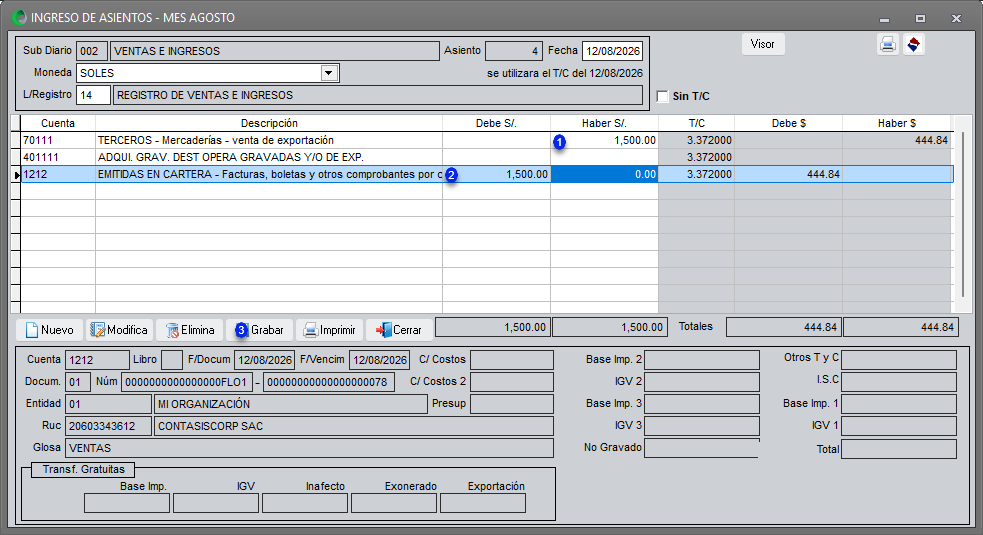Click Debe S/. value 1,500.00 of 1212 row
The image size is (983, 535).
coord(497,174)
